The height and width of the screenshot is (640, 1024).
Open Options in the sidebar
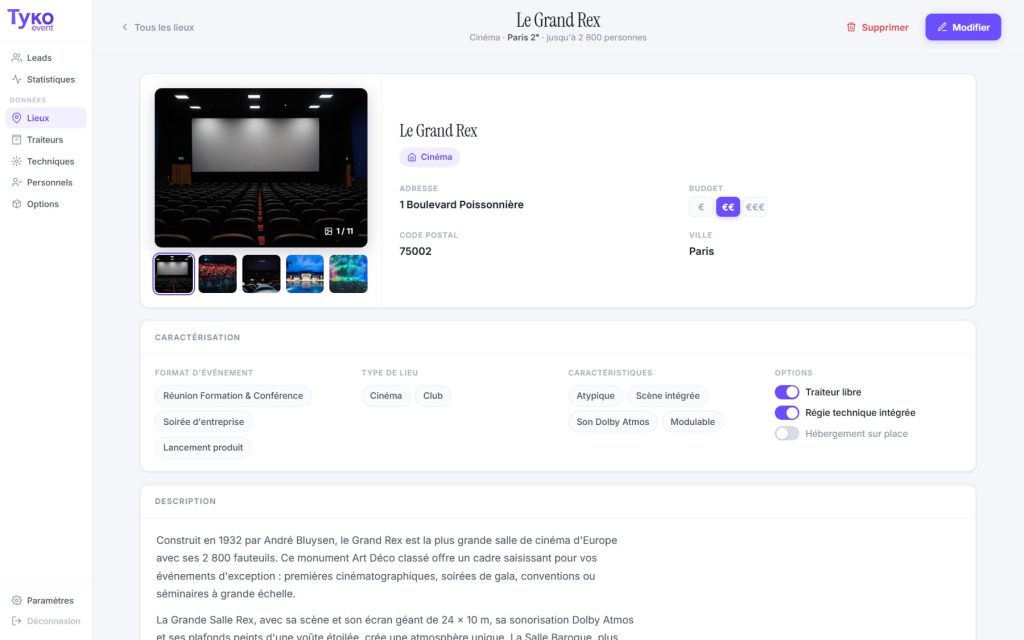pos(46,204)
